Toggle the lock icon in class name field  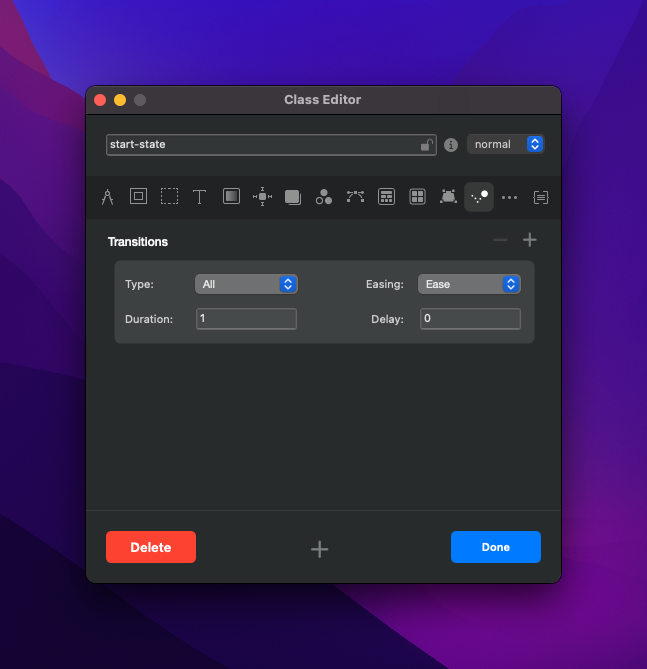point(426,145)
